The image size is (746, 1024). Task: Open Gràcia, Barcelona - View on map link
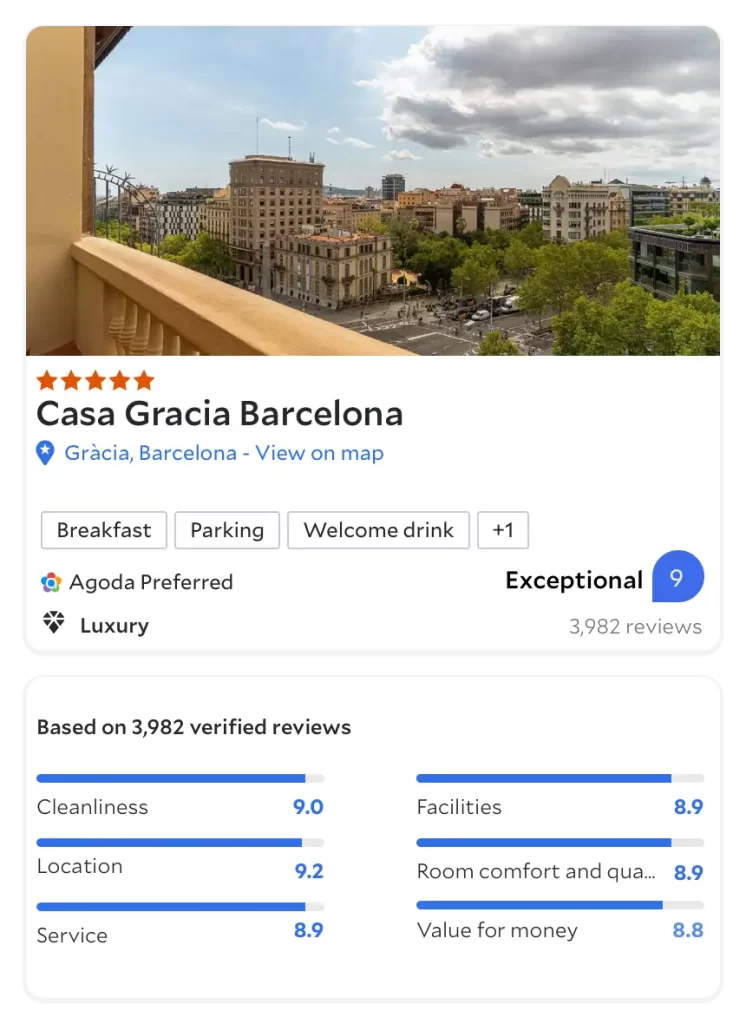[x=224, y=453]
